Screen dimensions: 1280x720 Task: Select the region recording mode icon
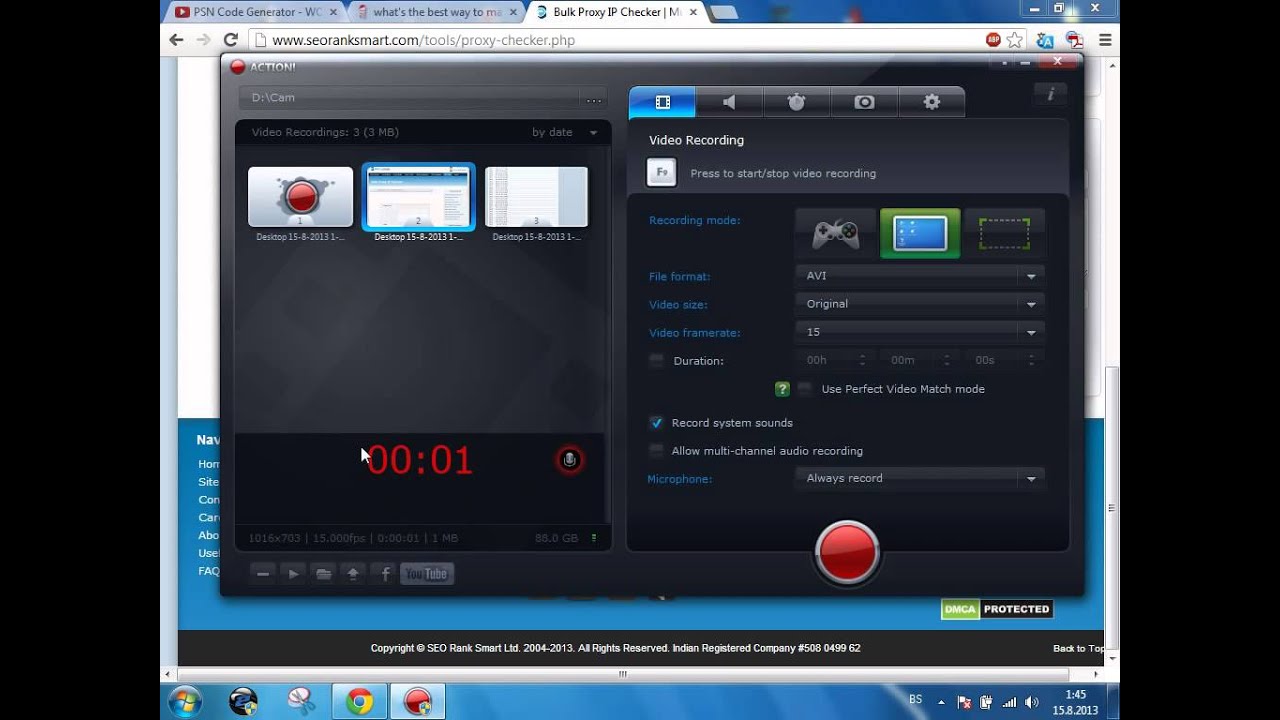[1004, 234]
